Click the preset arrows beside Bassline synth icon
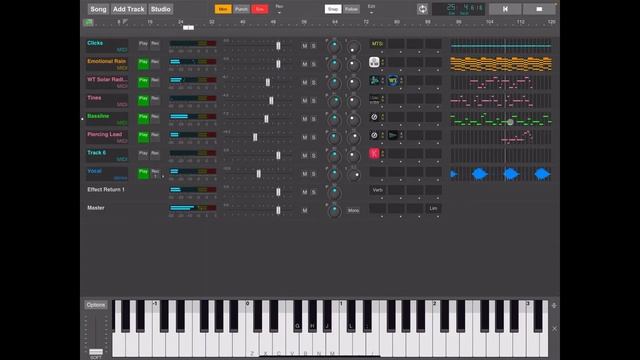The width and height of the screenshot is (640, 360). point(382,117)
